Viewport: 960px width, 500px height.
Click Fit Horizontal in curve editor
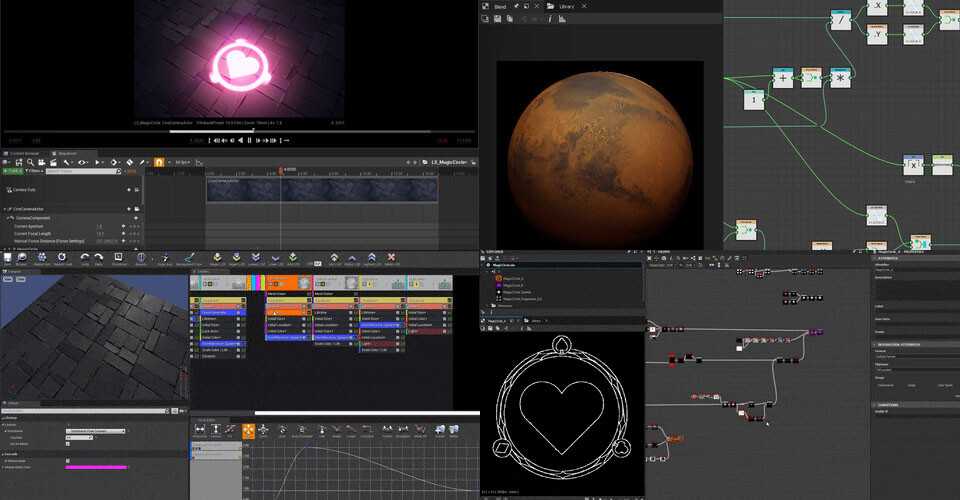click(200, 431)
